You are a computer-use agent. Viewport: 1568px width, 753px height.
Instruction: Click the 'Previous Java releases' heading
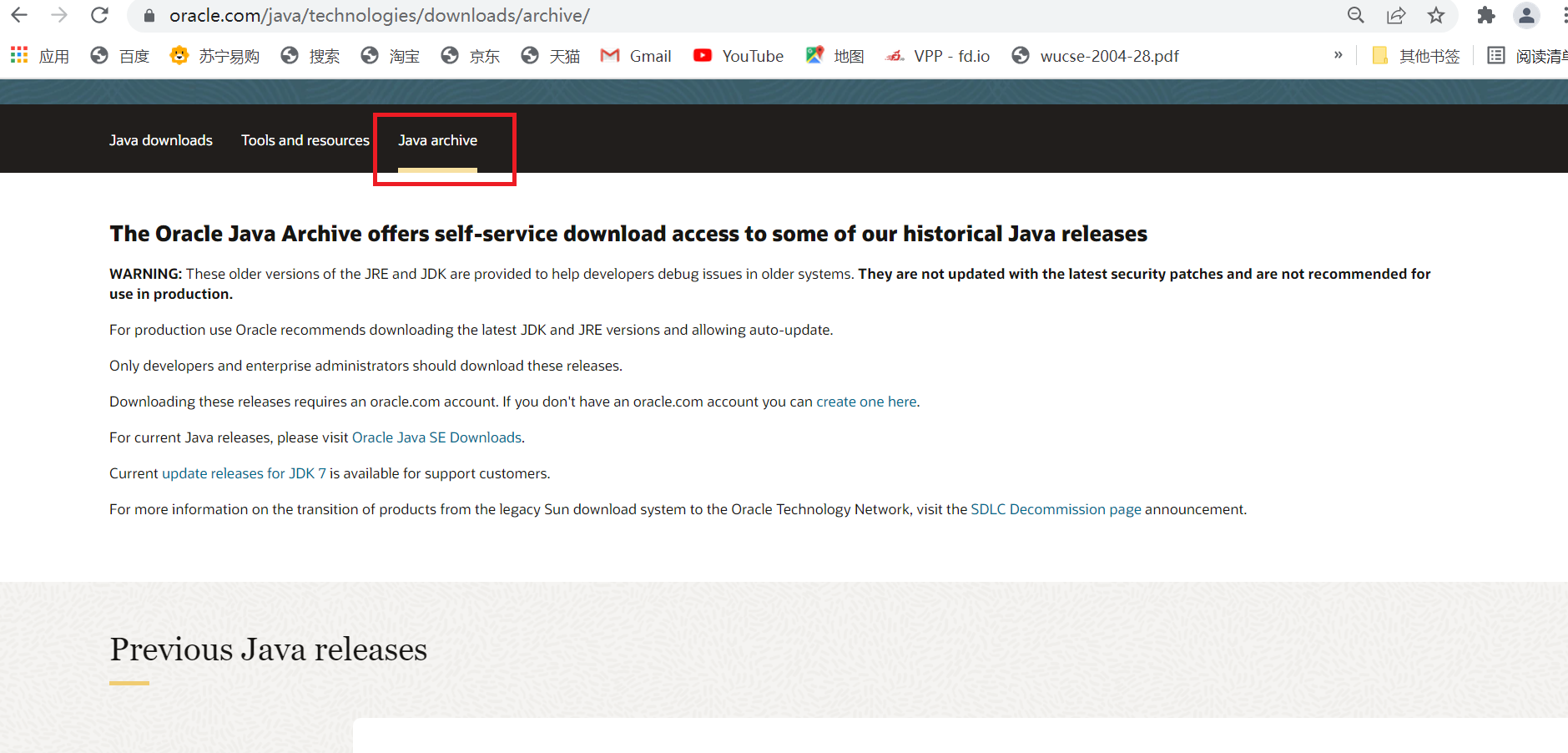pyautogui.click(x=268, y=649)
